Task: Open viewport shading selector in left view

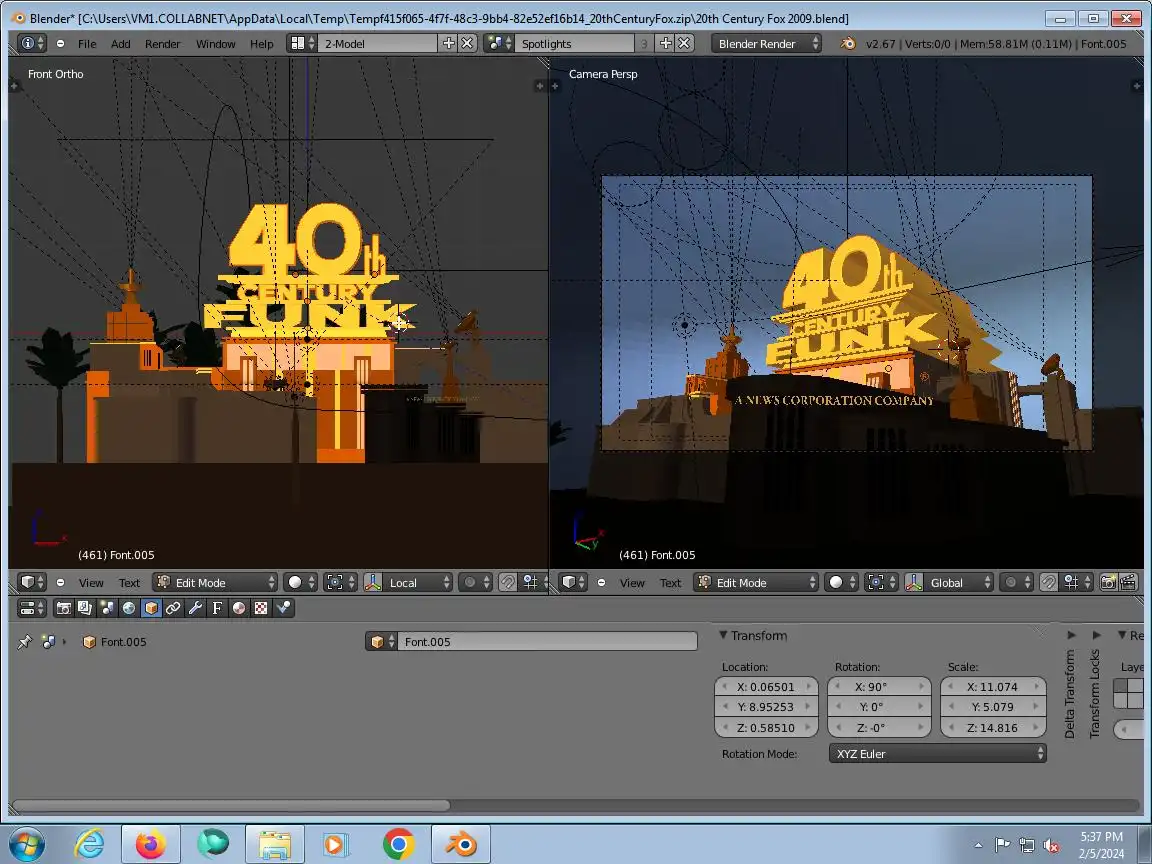Action: (300, 583)
